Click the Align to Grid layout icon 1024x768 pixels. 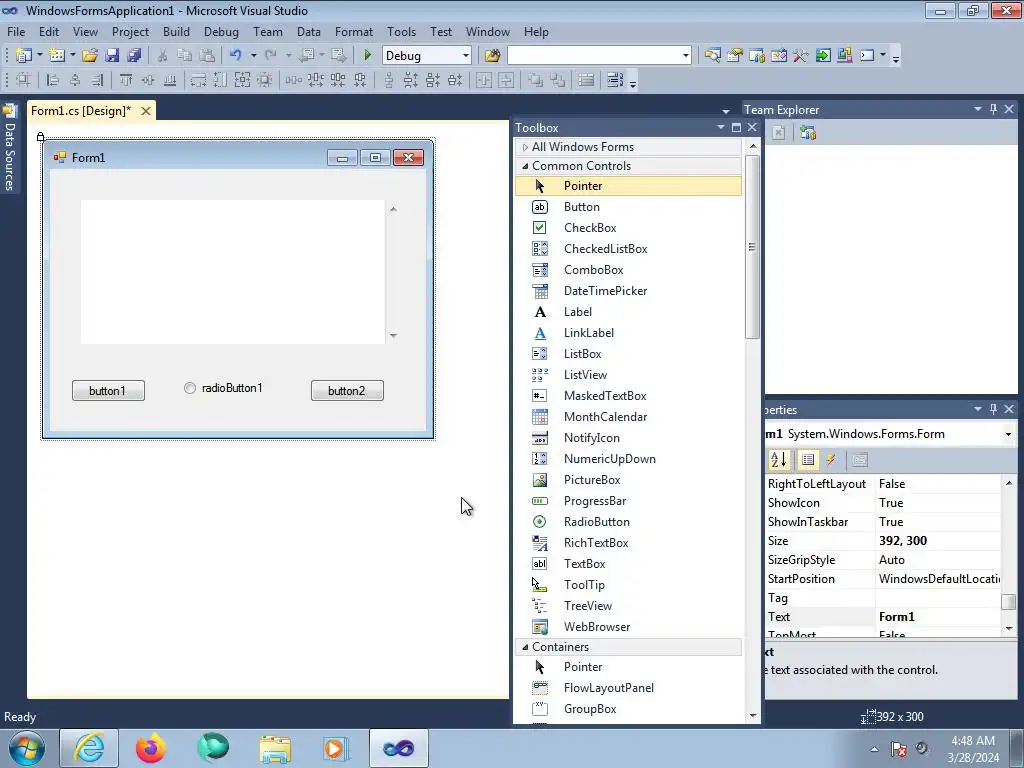coord(23,80)
